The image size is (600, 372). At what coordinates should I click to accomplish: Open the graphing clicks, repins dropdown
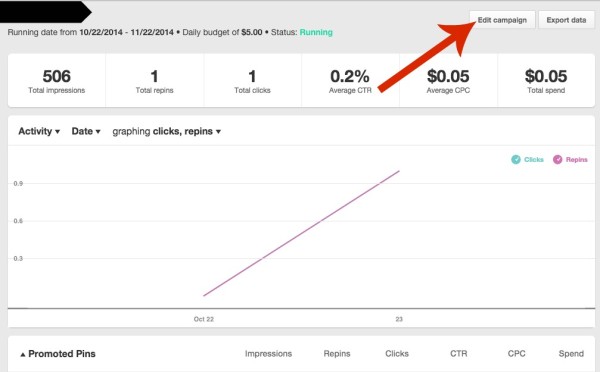(x=166, y=131)
